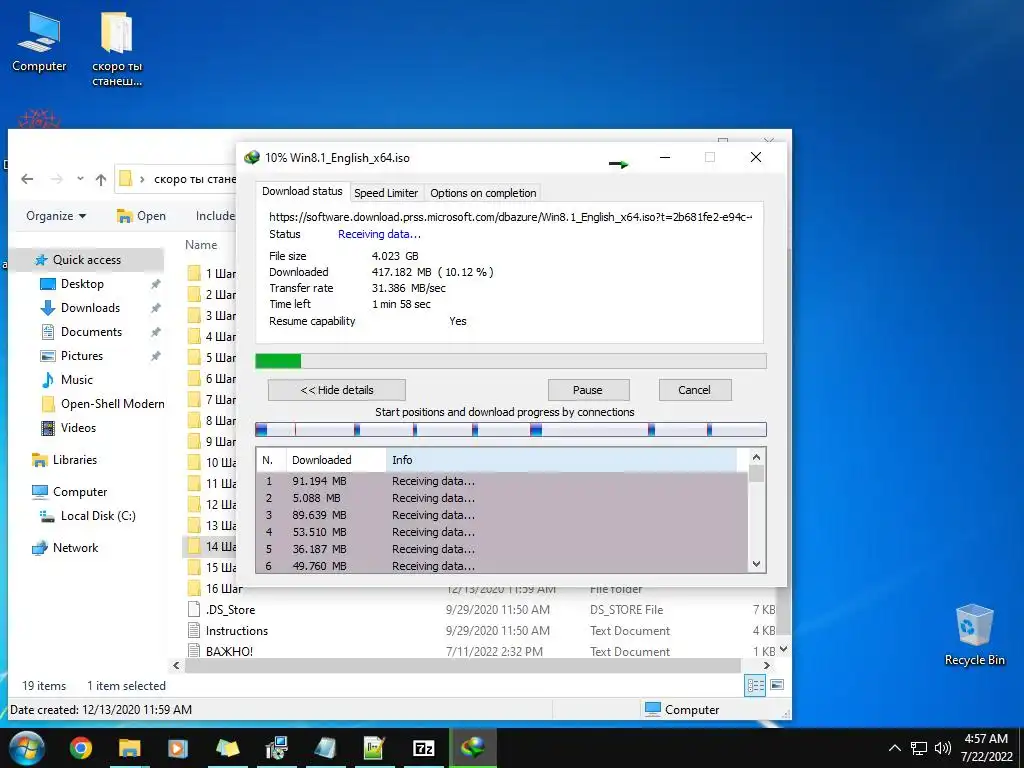1024x768 pixels.
Task: Open recent locations dropdown in Explorer
Action: click(80, 179)
